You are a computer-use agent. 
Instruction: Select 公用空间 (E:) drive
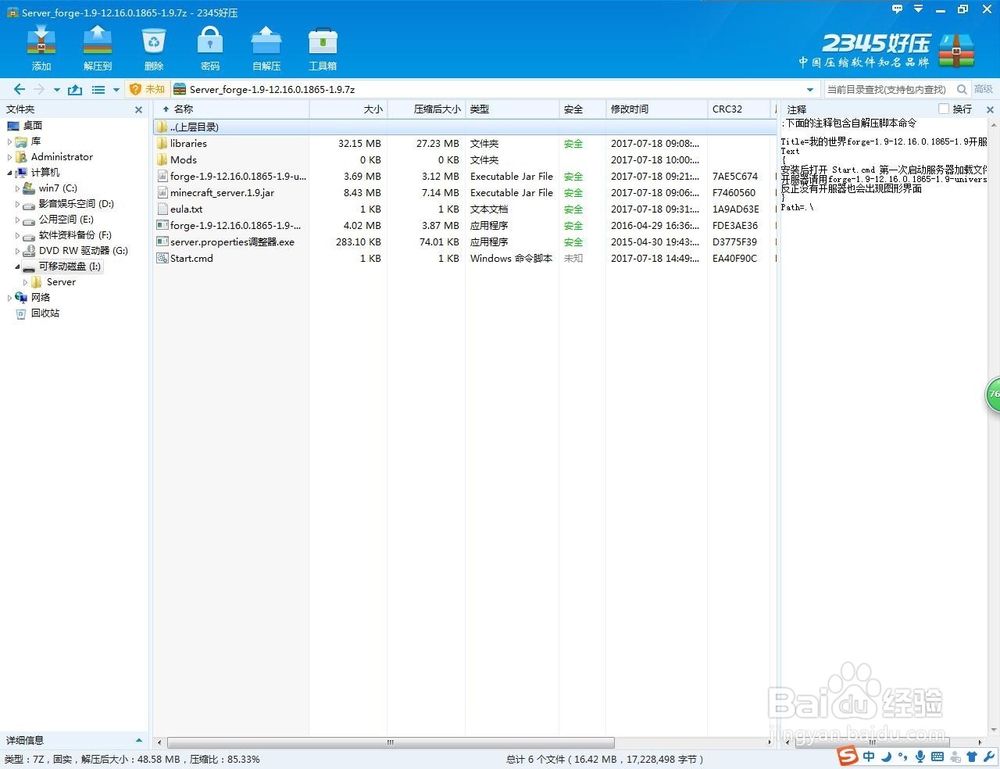coord(66,219)
